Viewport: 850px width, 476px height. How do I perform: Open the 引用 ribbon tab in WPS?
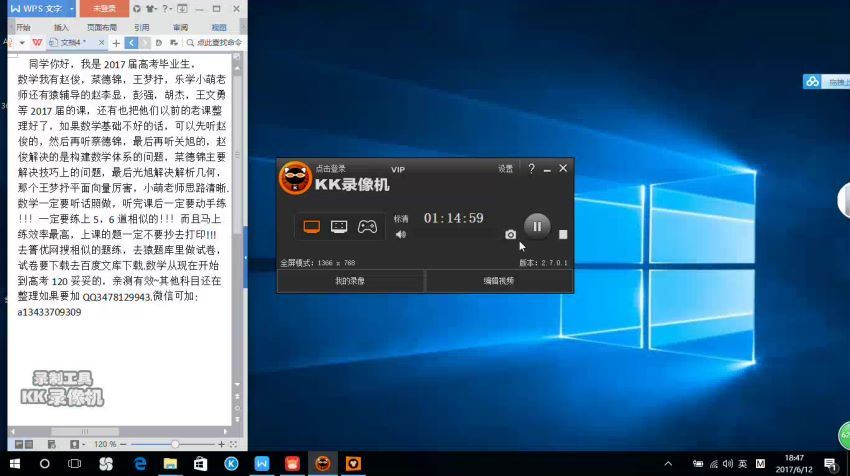(141, 27)
